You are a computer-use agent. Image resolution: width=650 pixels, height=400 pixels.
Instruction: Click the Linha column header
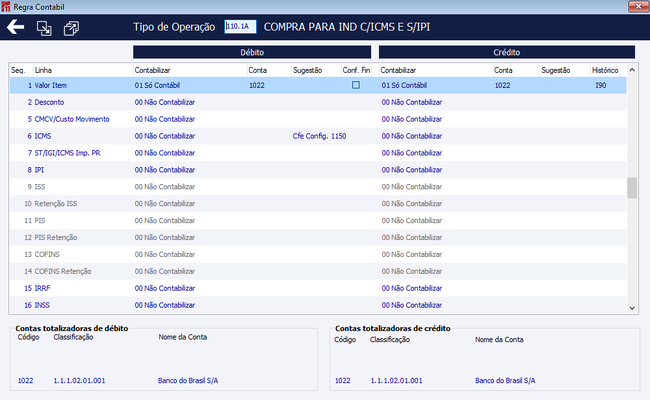(x=43, y=70)
